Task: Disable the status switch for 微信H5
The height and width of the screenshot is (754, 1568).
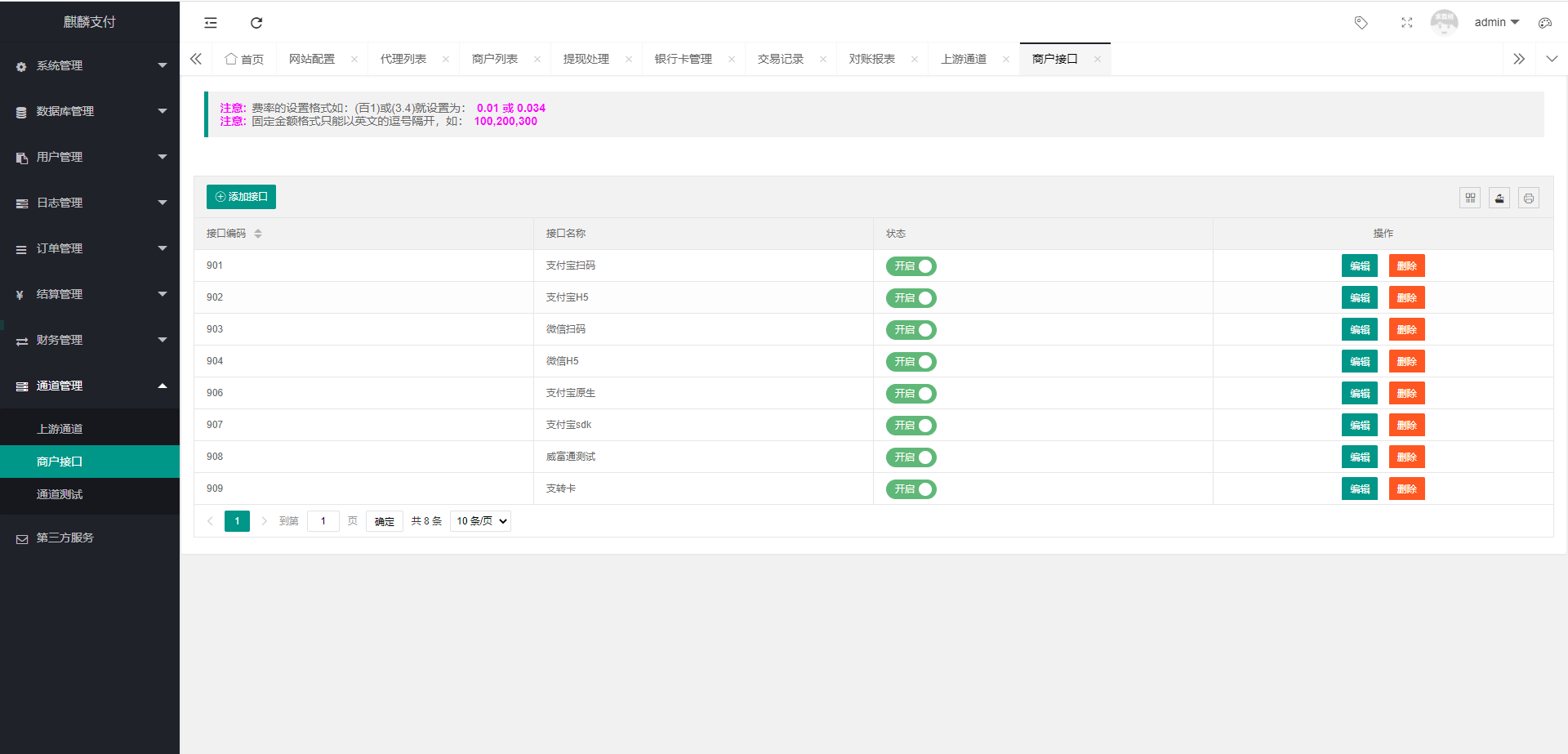Action: (x=911, y=361)
